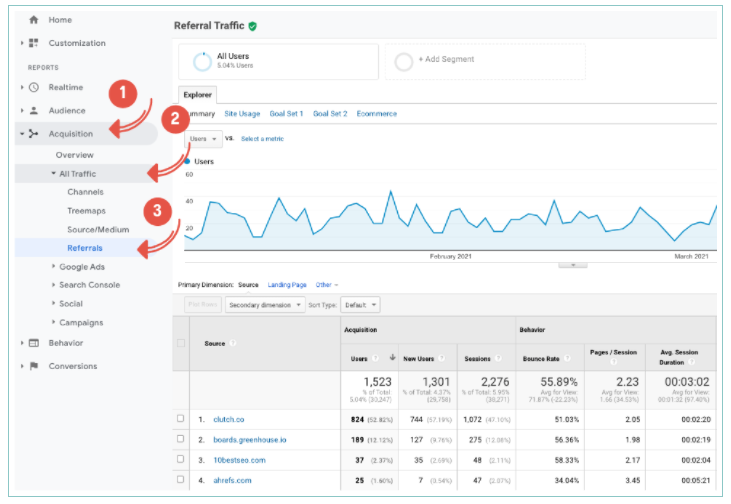The height and width of the screenshot is (504, 731).
Task: Open the Treemaps report
Action: pyautogui.click(x=86, y=211)
